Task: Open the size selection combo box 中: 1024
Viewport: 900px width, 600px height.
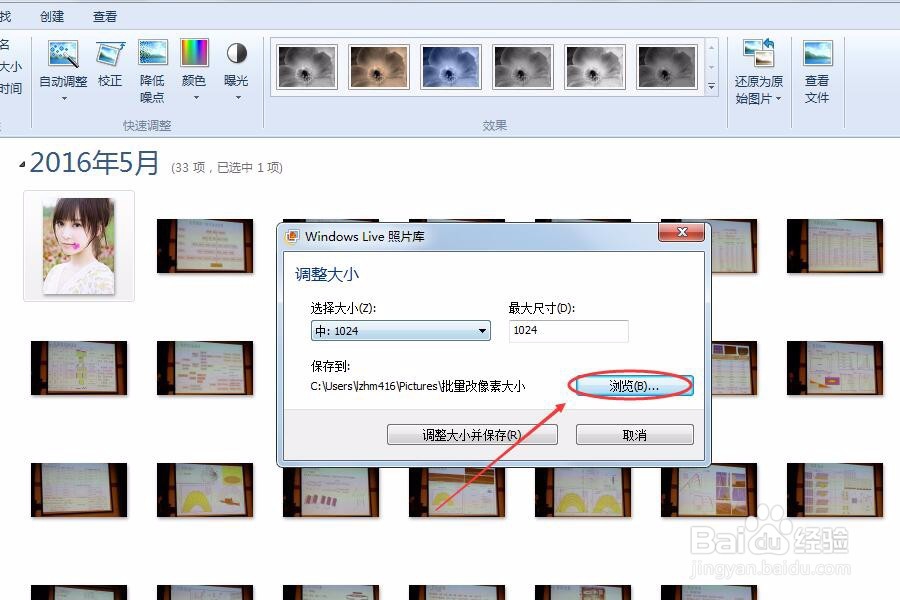Action: [401, 331]
